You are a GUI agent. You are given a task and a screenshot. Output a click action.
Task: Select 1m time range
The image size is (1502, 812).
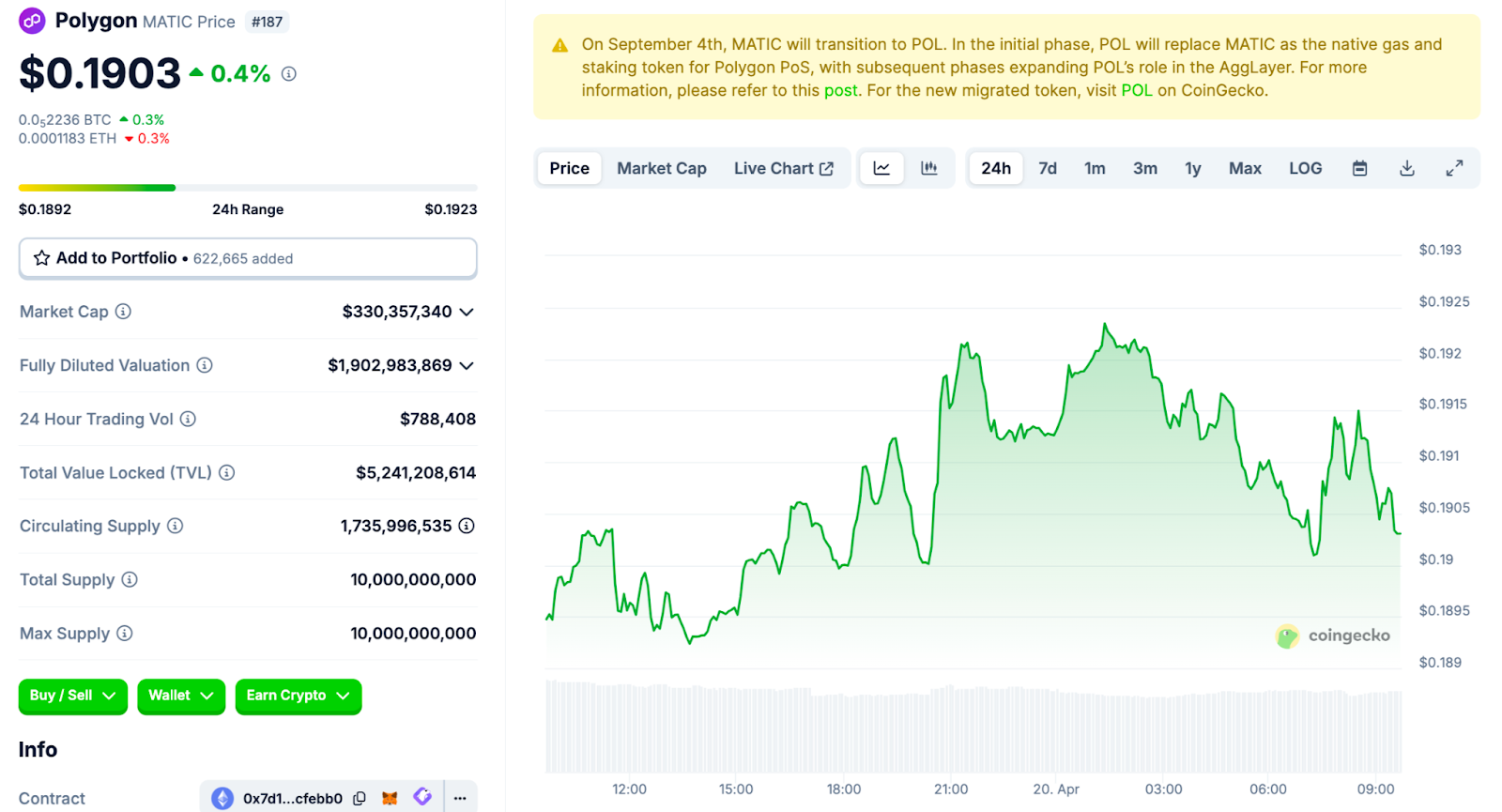click(x=1095, y=168)
